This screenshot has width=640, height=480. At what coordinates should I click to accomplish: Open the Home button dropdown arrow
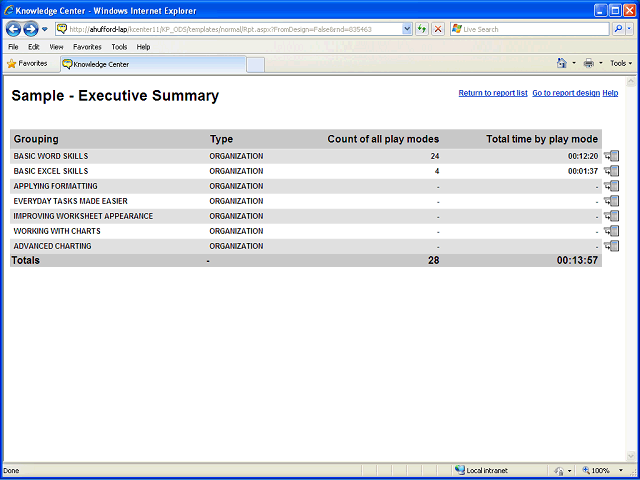574,63
